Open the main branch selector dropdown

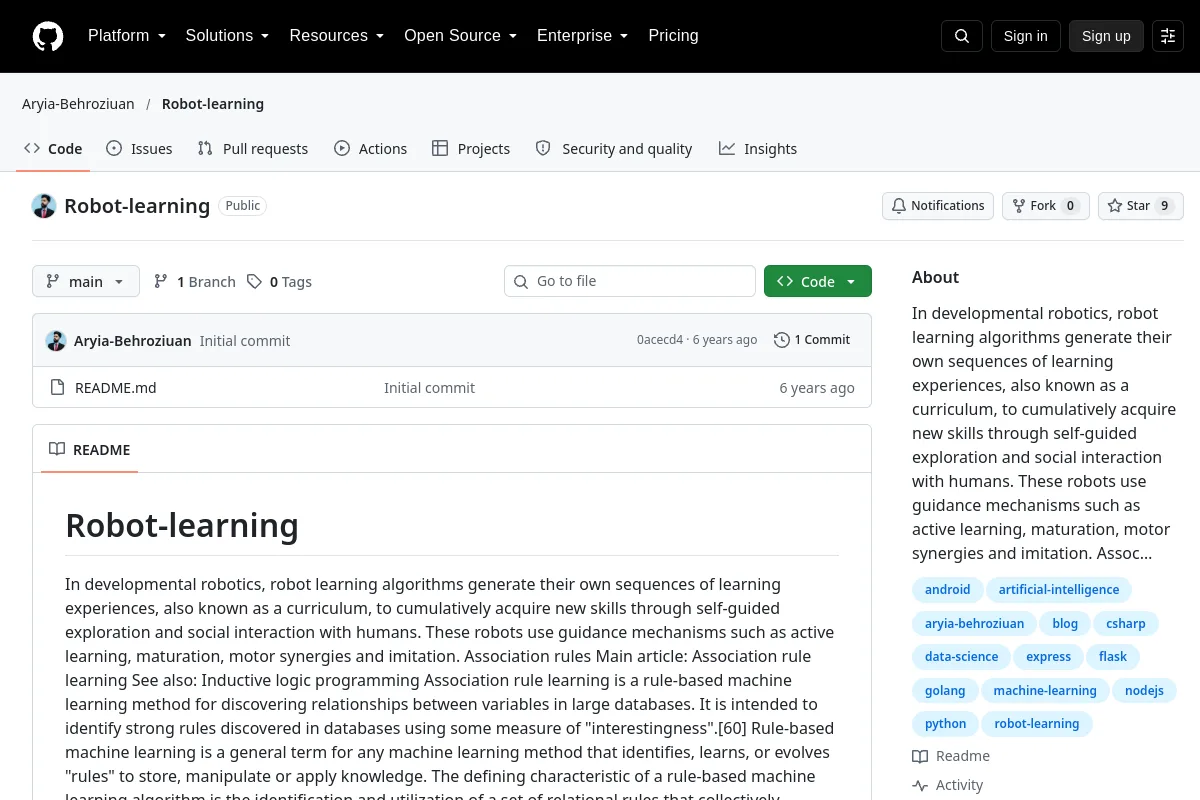(86, 282)
